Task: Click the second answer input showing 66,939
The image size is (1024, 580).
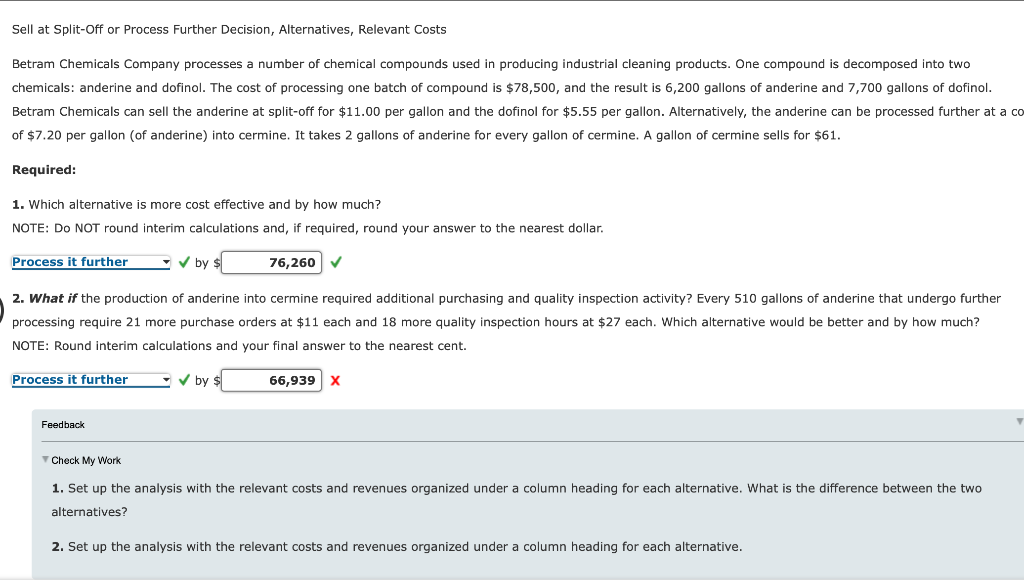Action: pos(271,380)
